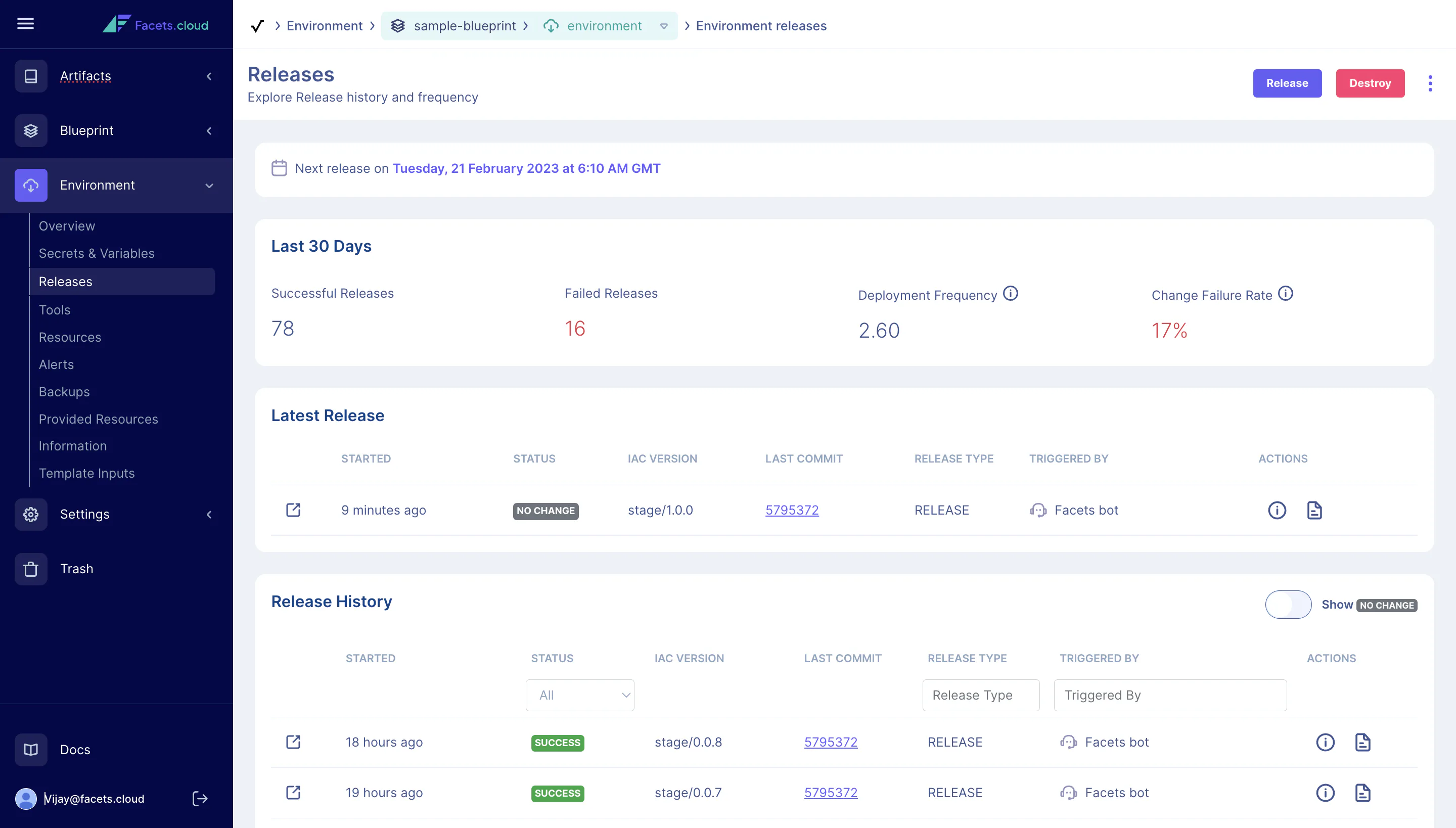1456x828 pixels.
Task: Open Secrets & Variables page
Action: pyautogui.click(x=97, y=253)
